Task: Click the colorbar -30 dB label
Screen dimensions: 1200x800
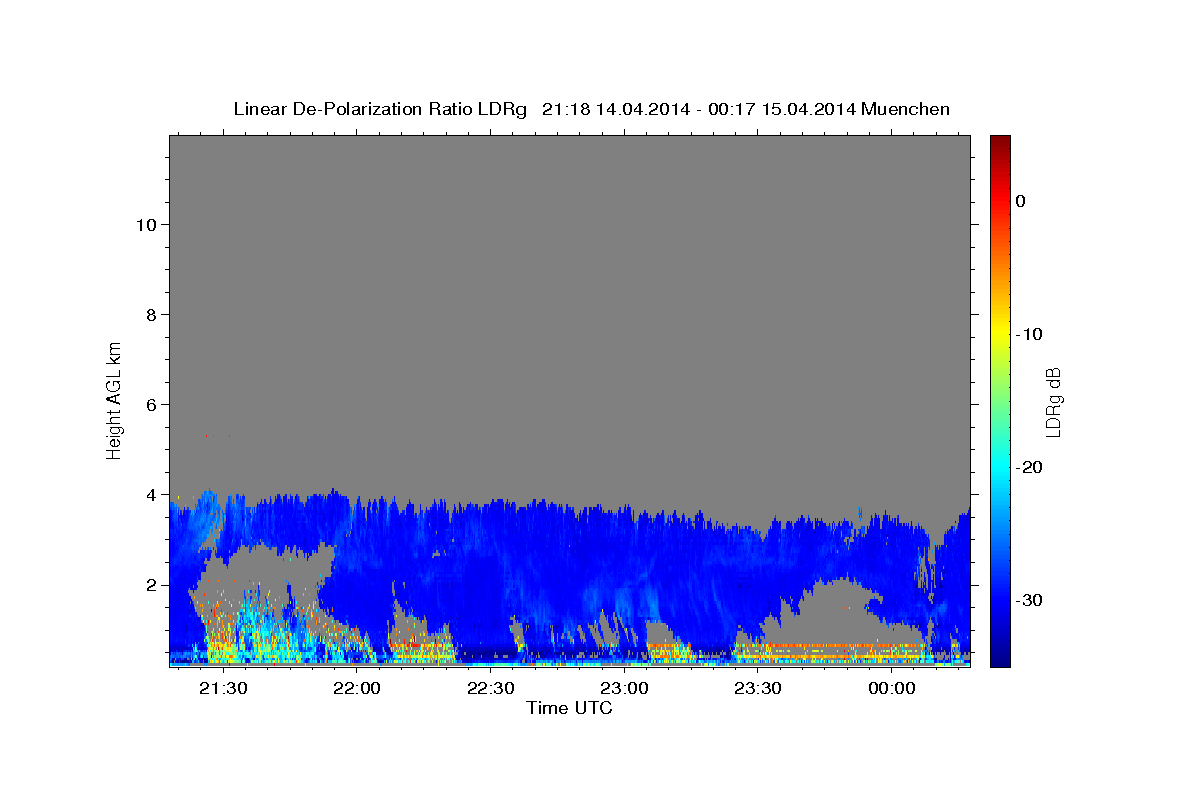Action: click(x=1030, y=600)
